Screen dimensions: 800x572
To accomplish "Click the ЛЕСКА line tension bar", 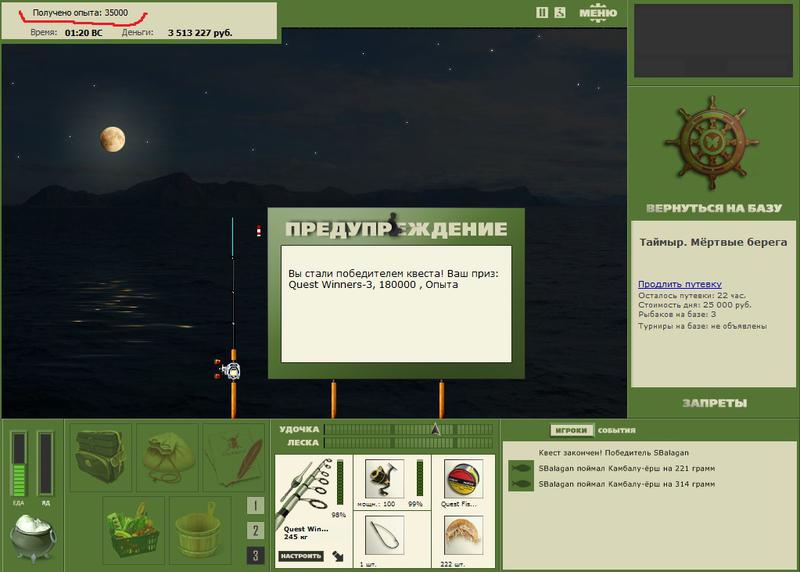I will point(409,442).
